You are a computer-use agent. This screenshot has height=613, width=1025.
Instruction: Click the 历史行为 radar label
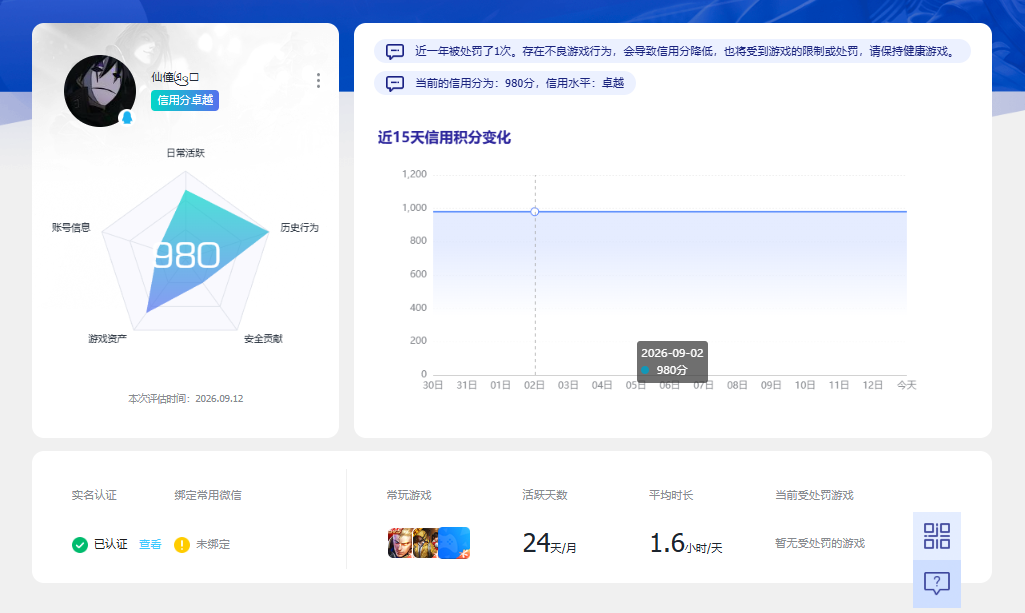coord(299,227)
